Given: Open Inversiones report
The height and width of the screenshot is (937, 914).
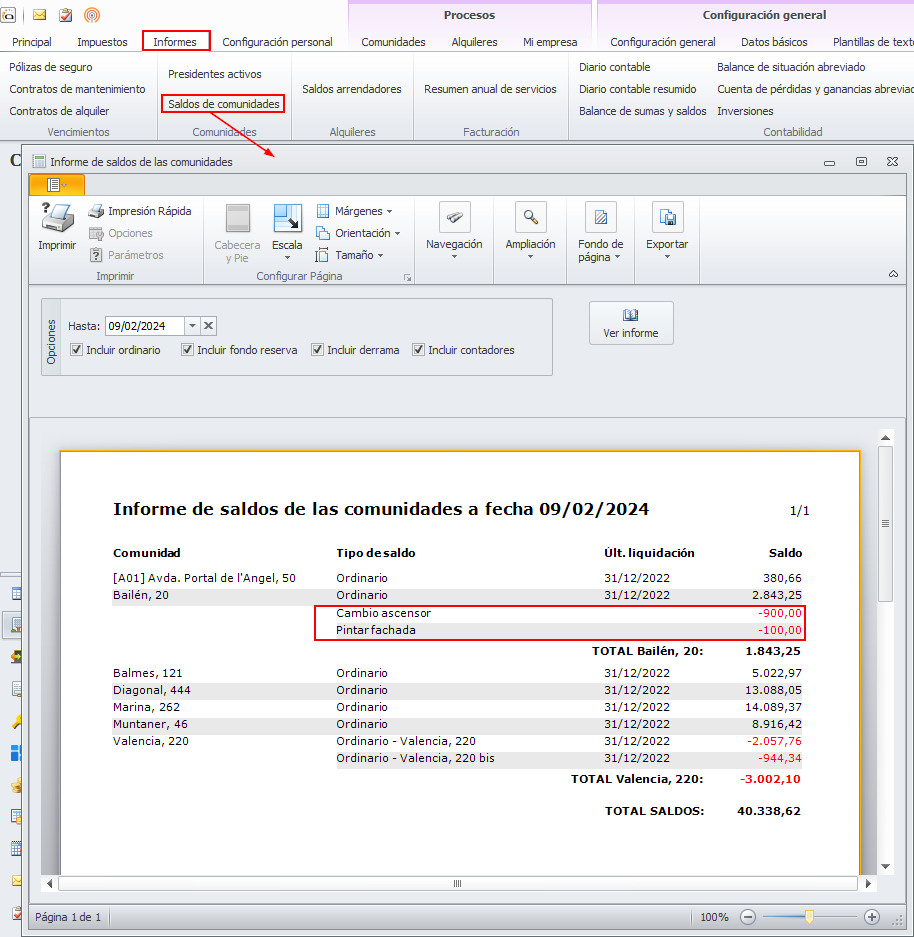Looking at the screenshot, I should [x=746, y=111].
